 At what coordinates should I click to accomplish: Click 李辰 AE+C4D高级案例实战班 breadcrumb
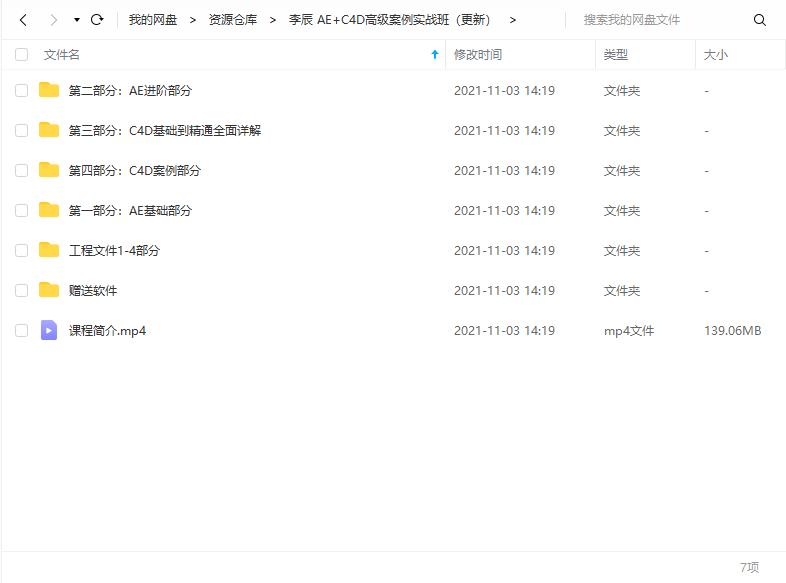[x=389, y=20]
